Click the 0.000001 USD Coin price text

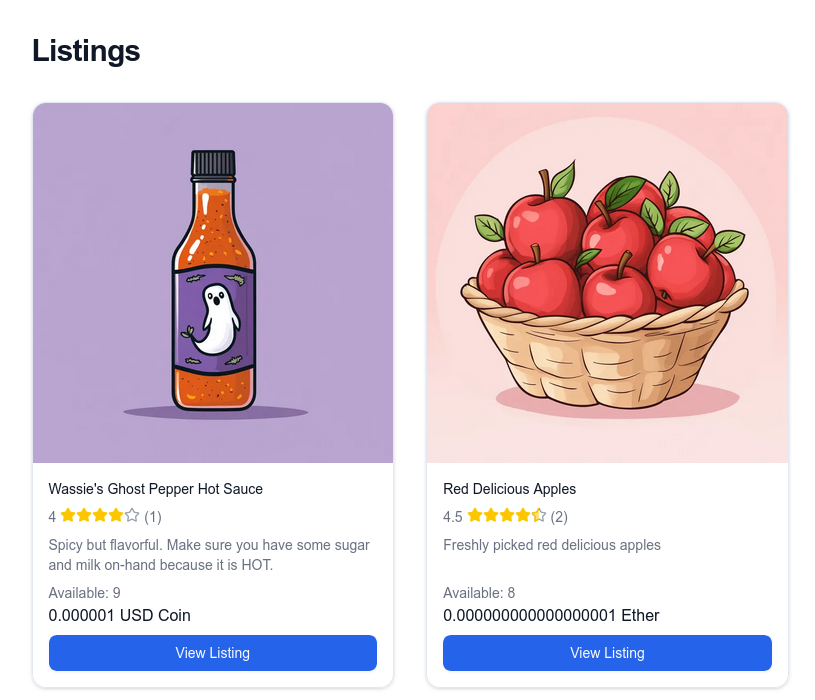click(119, 616)
